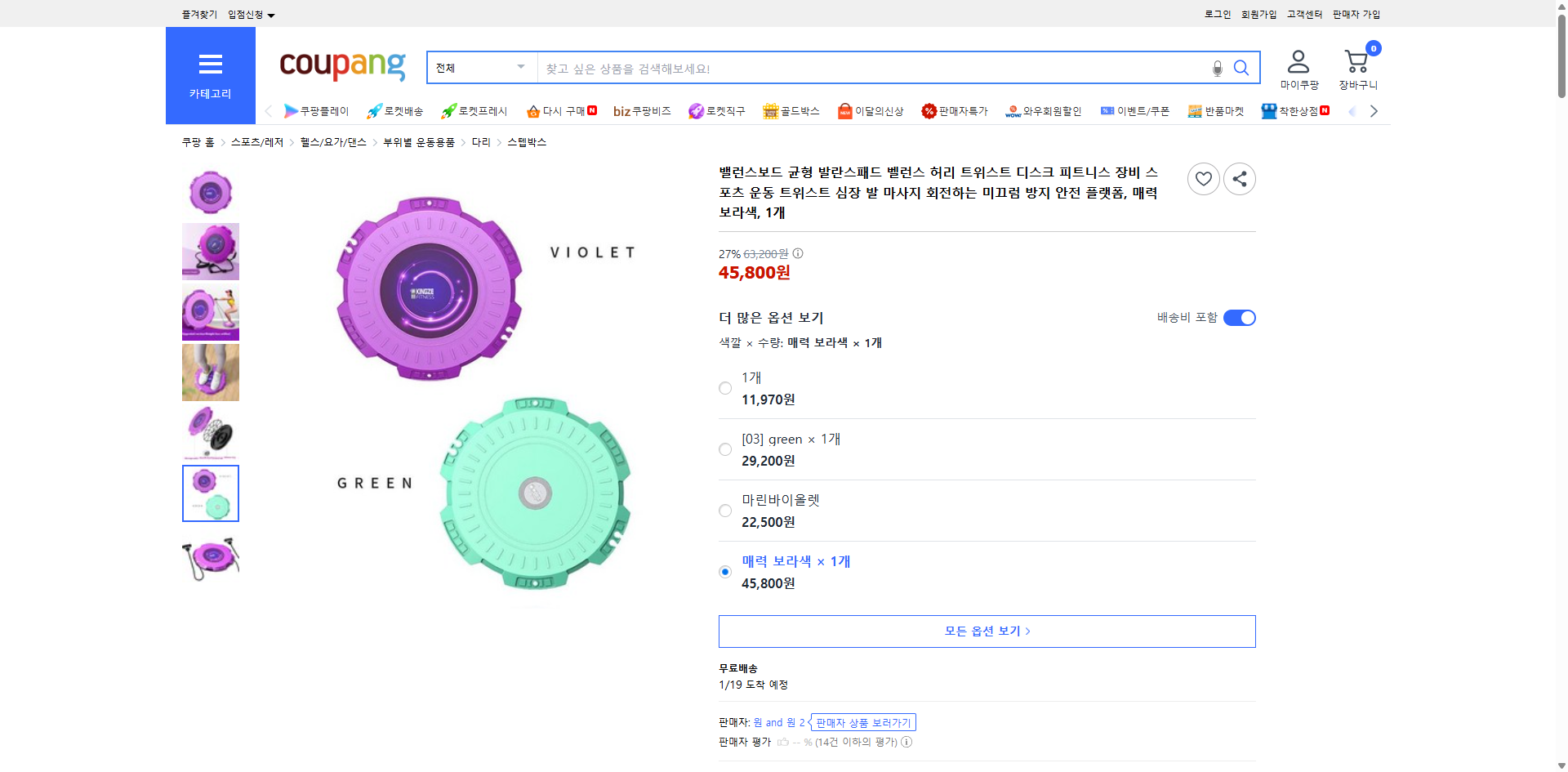
Task: Click the 모든 옵션 보기 button
Action: (x=987, y=631)
